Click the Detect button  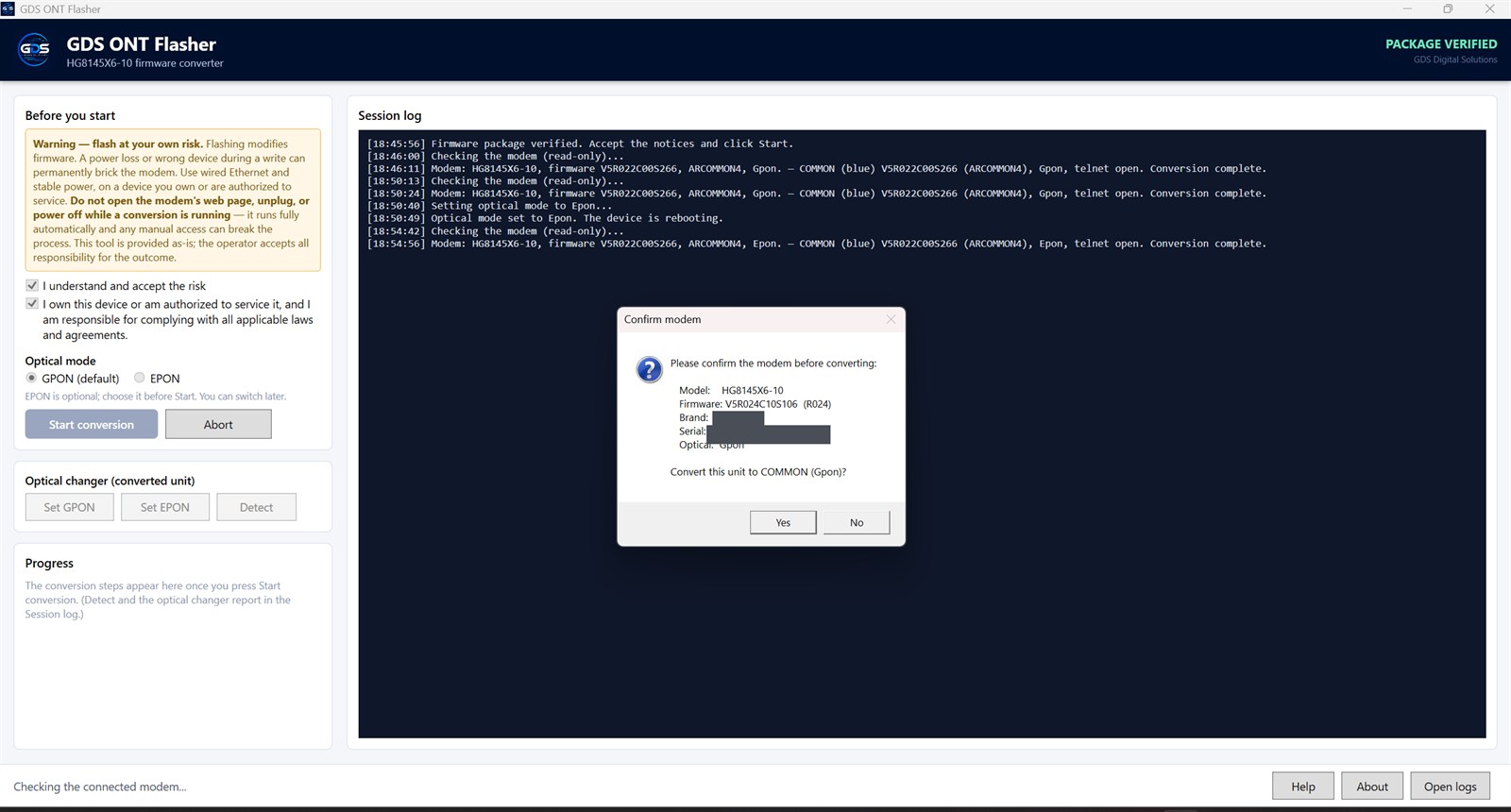(x=256, y=507)
